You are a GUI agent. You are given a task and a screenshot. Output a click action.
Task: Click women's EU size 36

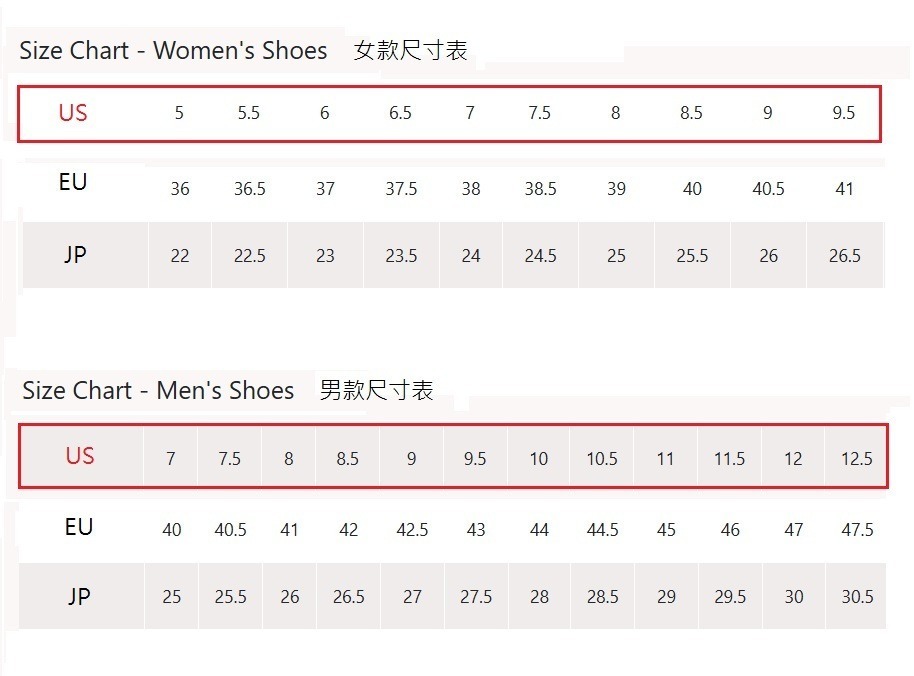[x=180, y=189]
